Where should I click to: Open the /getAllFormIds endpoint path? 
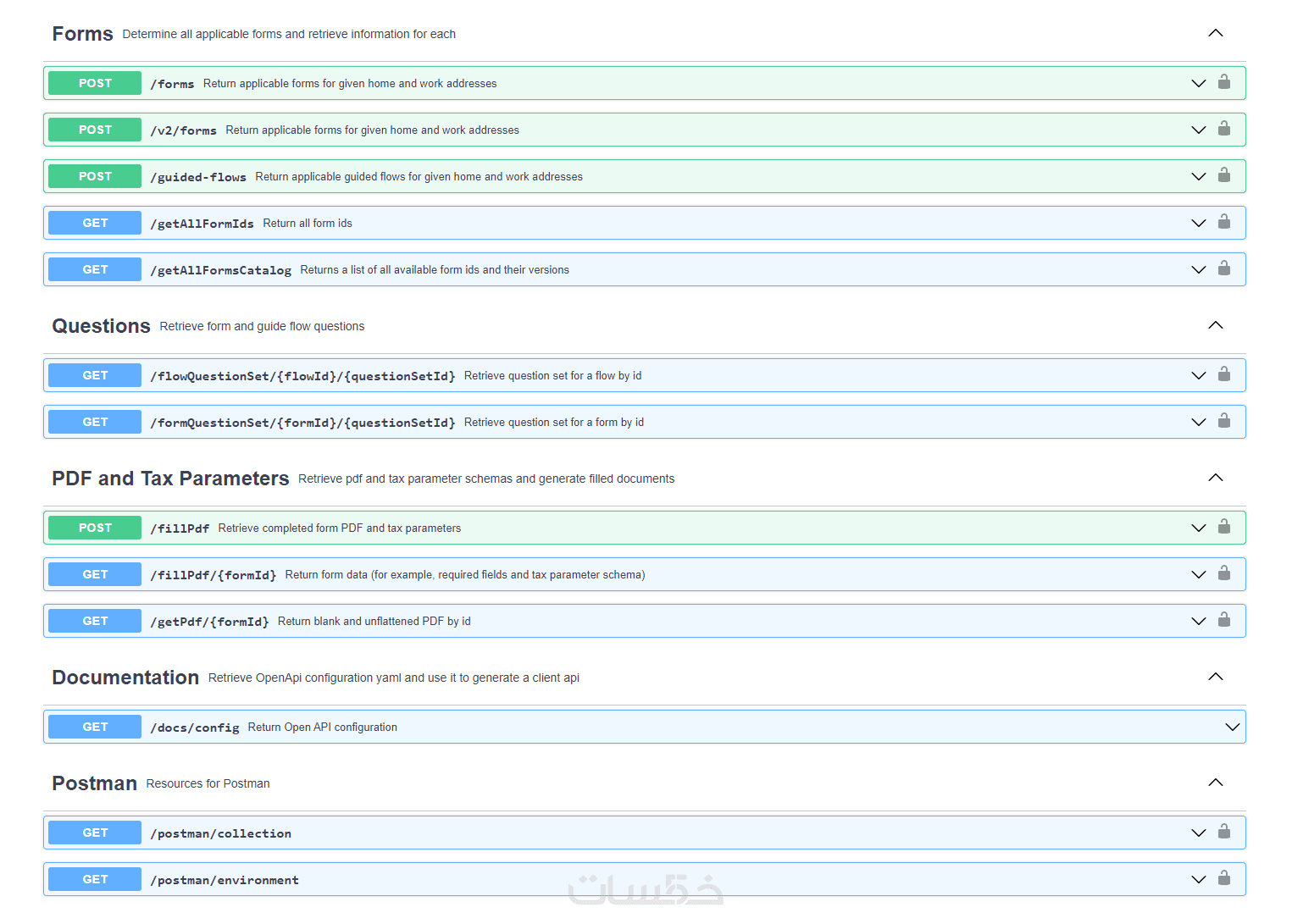[x=202, y=224]
